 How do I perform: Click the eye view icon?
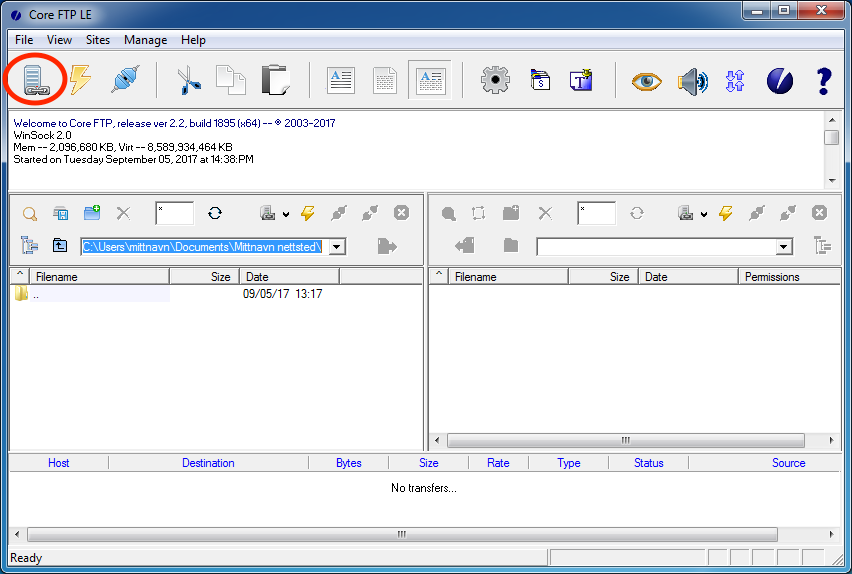647,82
